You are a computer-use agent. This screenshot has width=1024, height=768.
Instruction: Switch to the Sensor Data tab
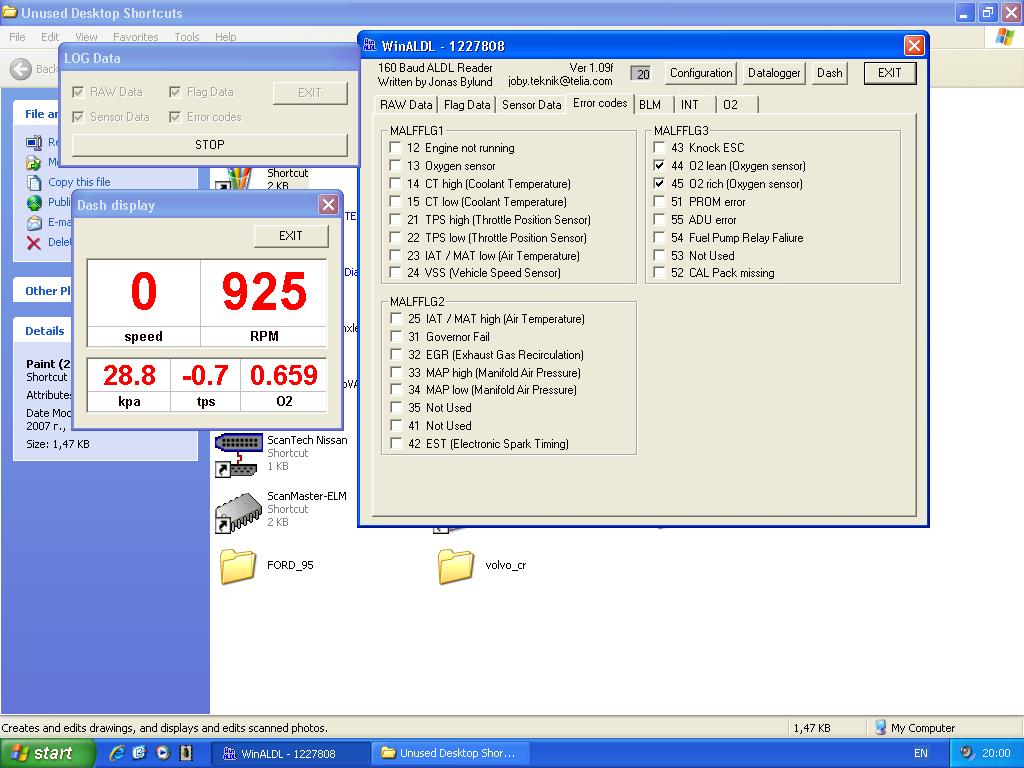pyautogui.click(x=532, y=104)
